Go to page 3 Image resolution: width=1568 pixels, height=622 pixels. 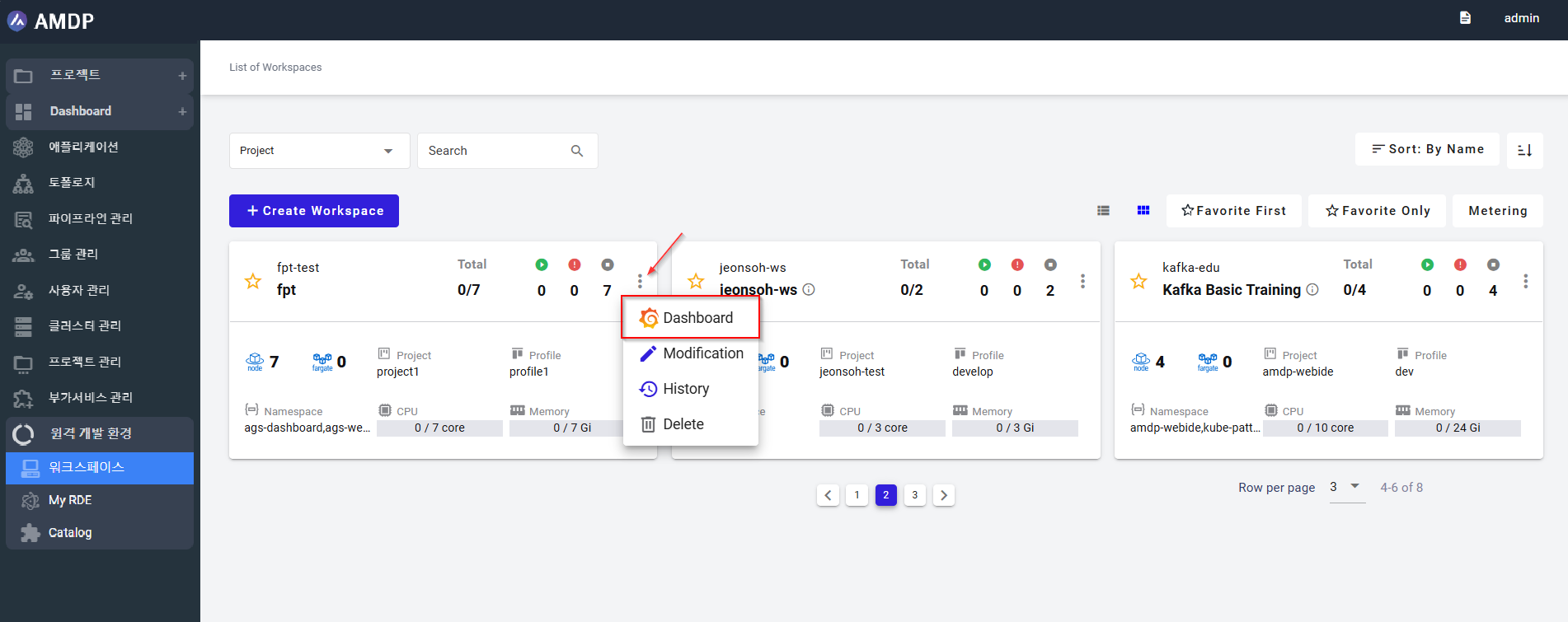coord(914,495)
